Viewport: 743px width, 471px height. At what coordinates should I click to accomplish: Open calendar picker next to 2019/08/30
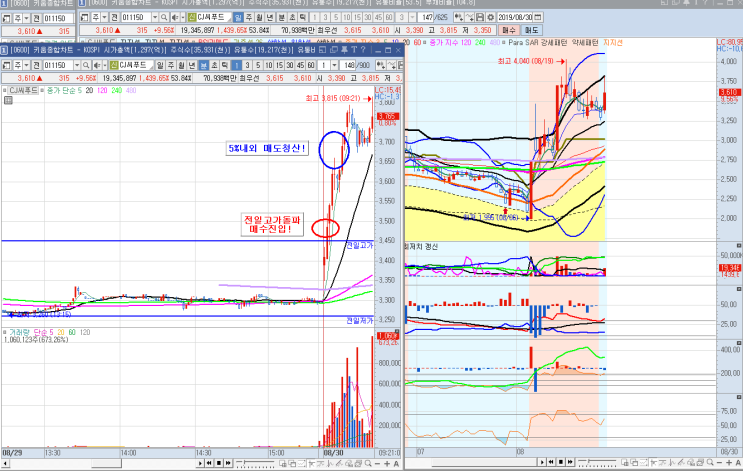[537, 17]
